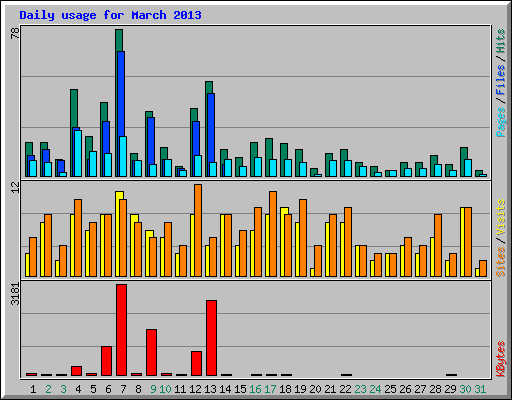Click the Pages legend text
This screenshot has width=512, height=400.
(x=501, y=122)
